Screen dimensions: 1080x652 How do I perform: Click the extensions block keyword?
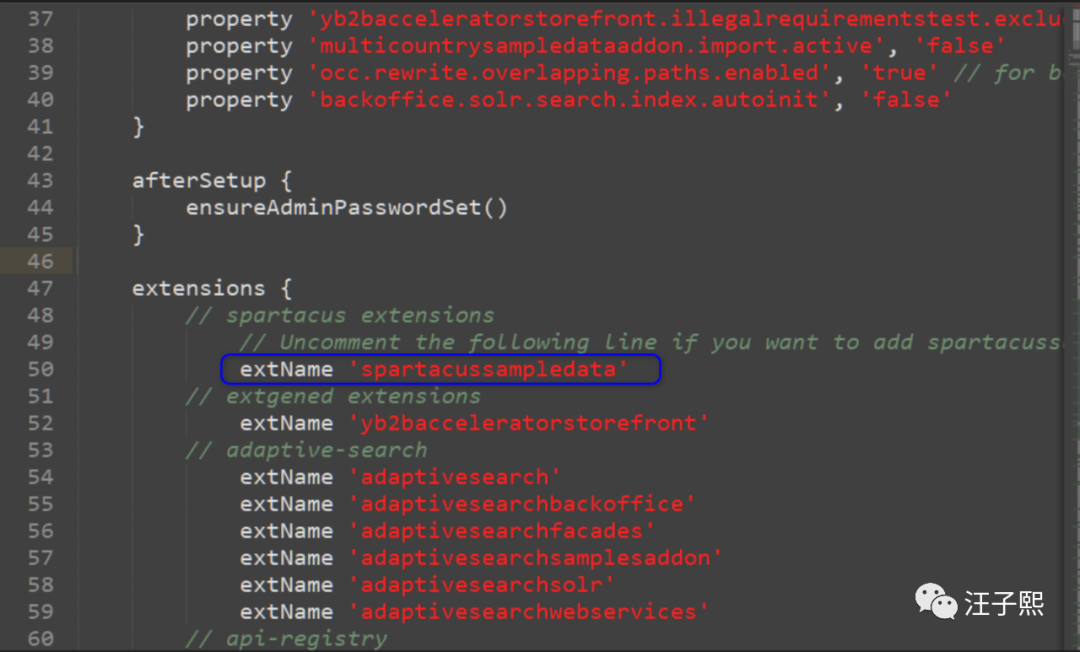[199, 289]
